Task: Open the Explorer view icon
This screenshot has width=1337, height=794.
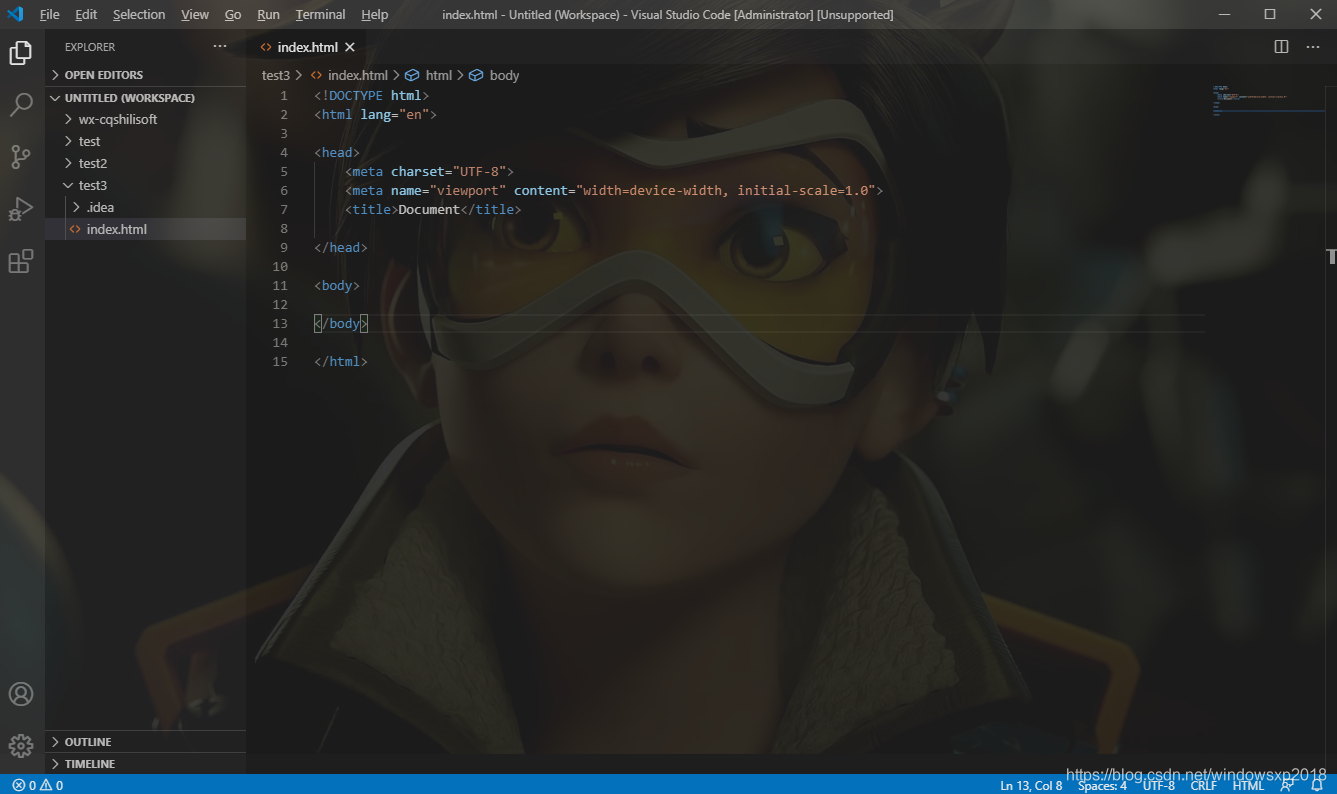Action: [21, 53]
